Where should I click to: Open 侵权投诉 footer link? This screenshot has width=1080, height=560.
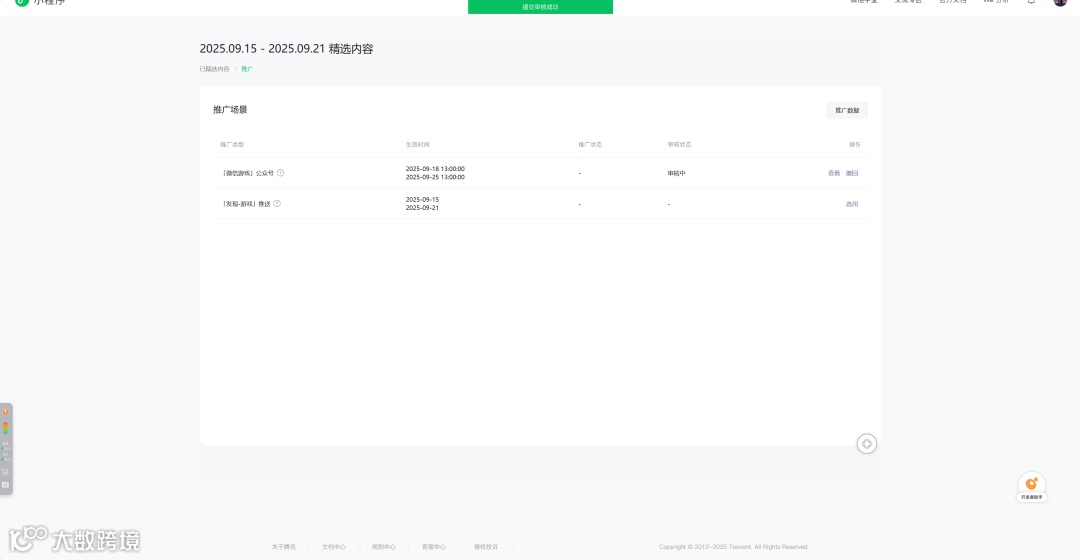[x=486, y=547]
